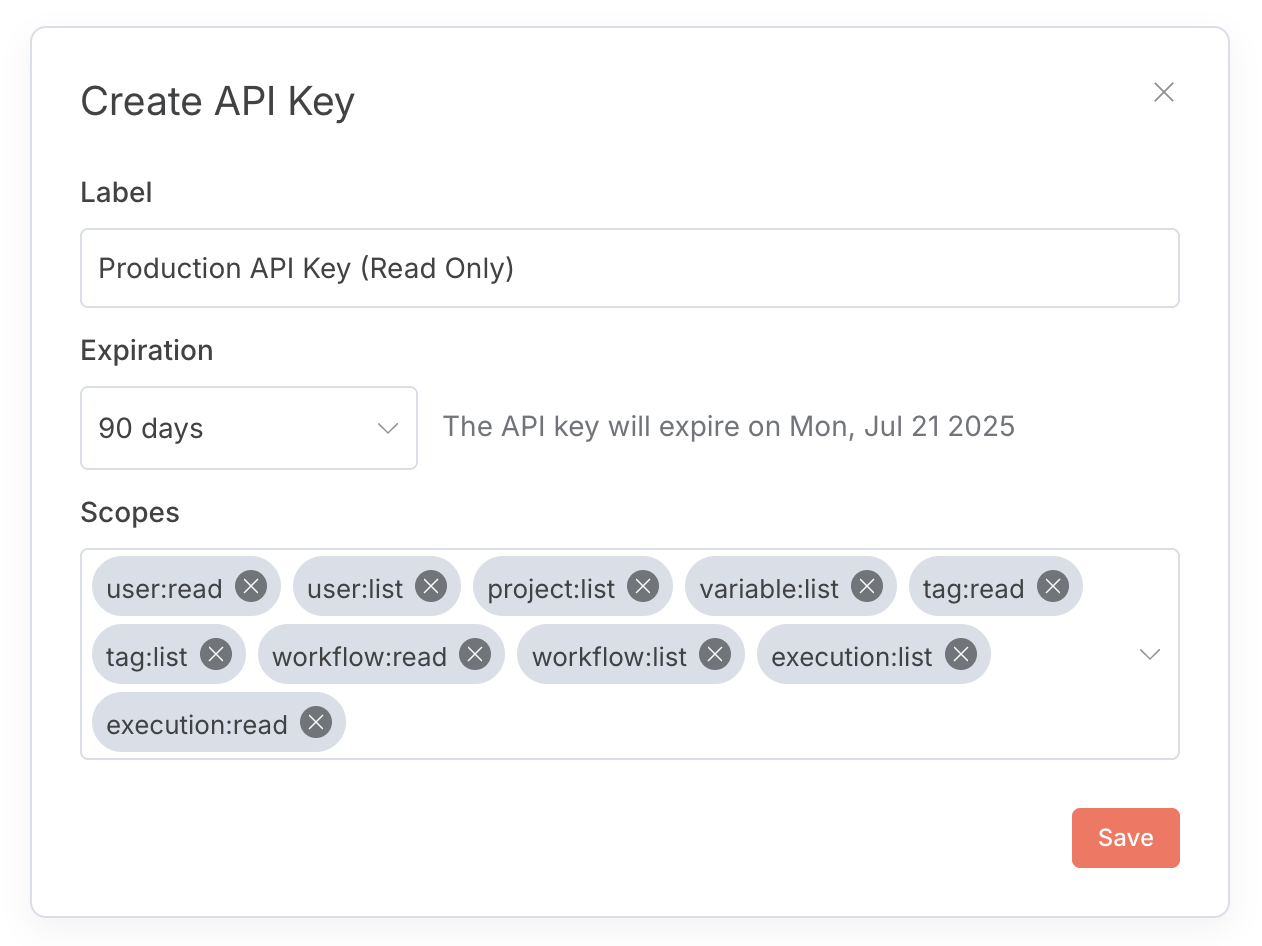Save the new API key
Viewport: 1262px width, 946px height.
click(1125, 837)
